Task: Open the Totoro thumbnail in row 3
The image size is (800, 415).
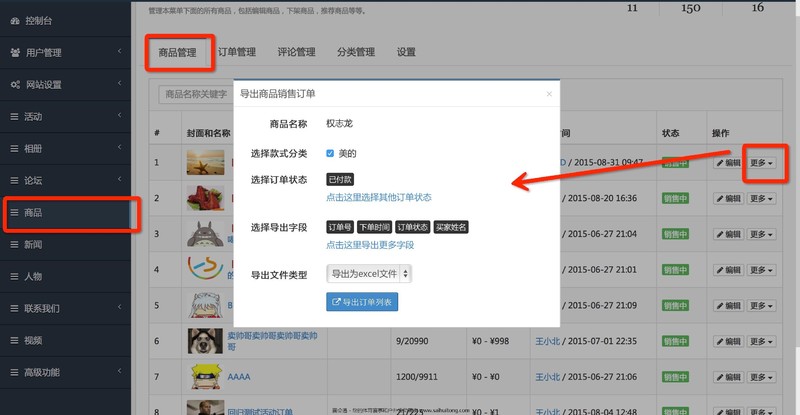Action: pyautogui.click(x=205, y=234)
